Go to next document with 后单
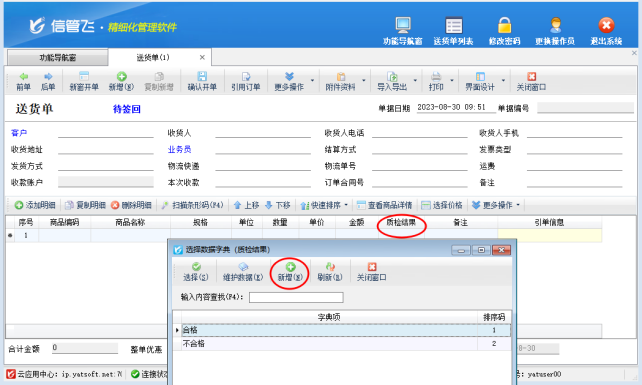 48,81
